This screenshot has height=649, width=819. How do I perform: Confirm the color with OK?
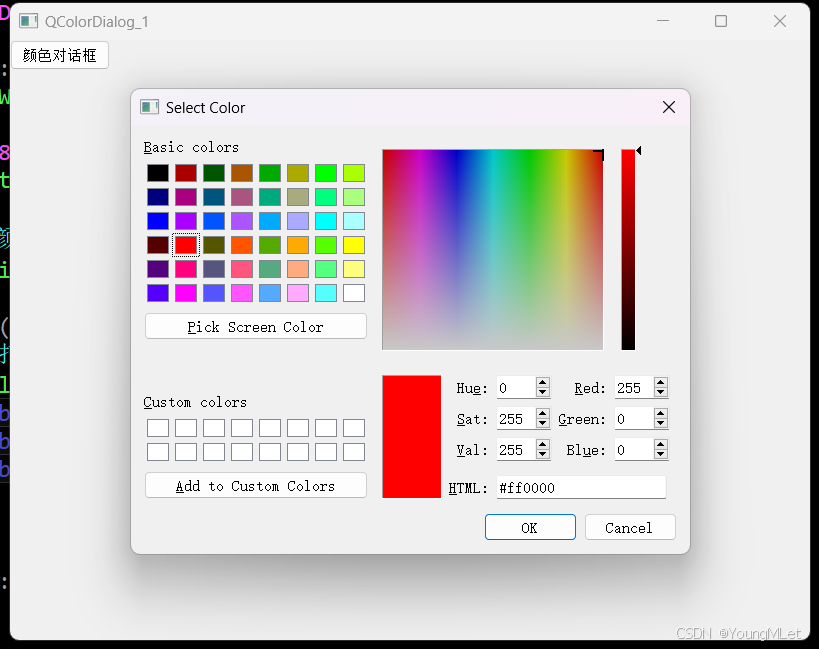530,527
